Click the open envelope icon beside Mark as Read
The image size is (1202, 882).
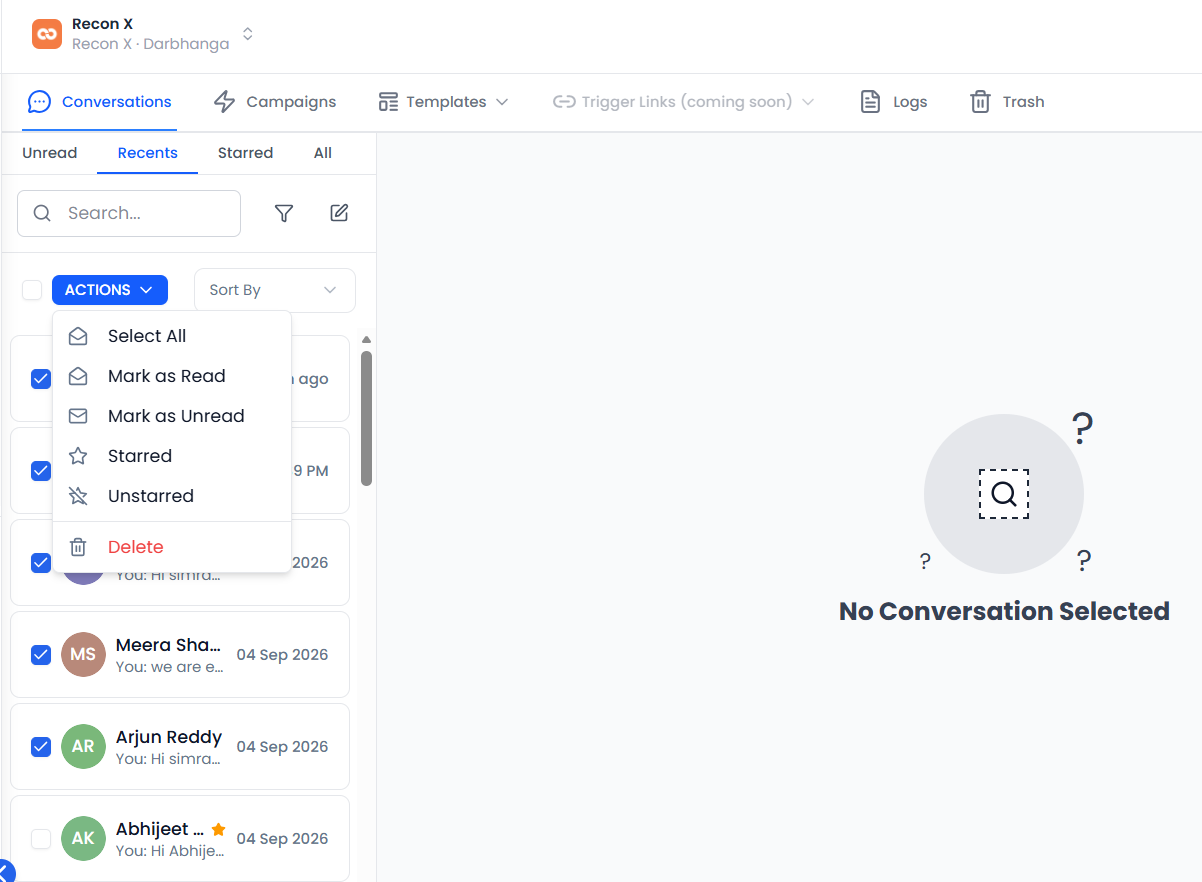pyautogui.click(x=78, y=376)
